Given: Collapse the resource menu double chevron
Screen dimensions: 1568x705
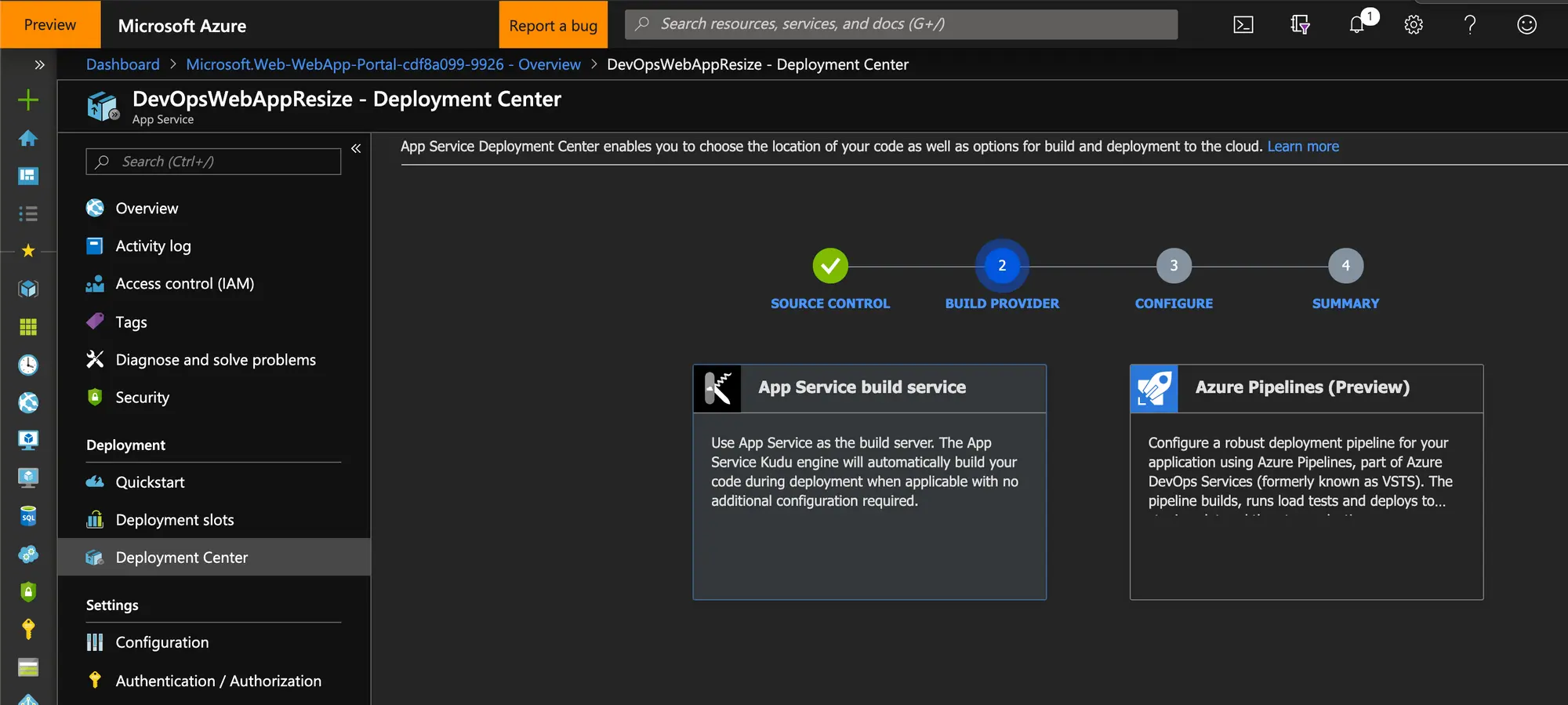Looking at the screenshot, I should 356,148.
